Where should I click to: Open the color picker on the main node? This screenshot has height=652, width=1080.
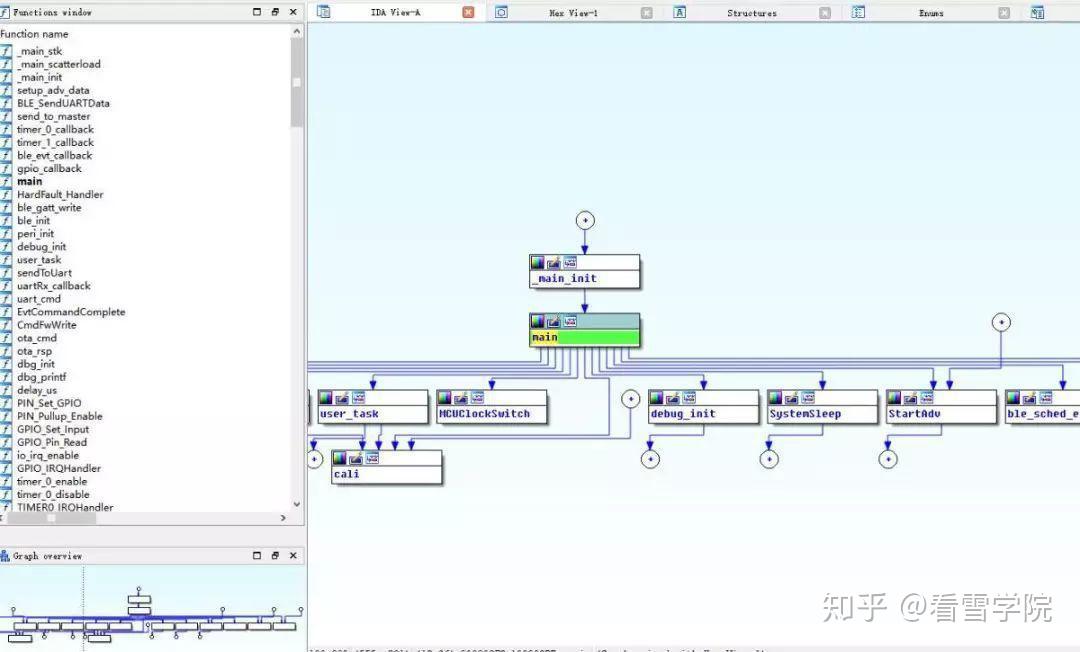(x=538, y=322)
